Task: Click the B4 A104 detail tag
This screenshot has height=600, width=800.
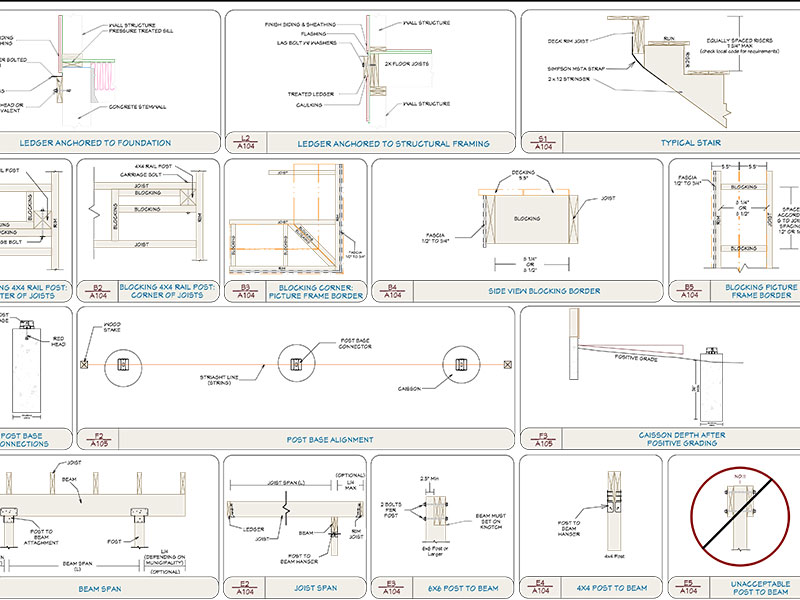Action: point(392,291)
